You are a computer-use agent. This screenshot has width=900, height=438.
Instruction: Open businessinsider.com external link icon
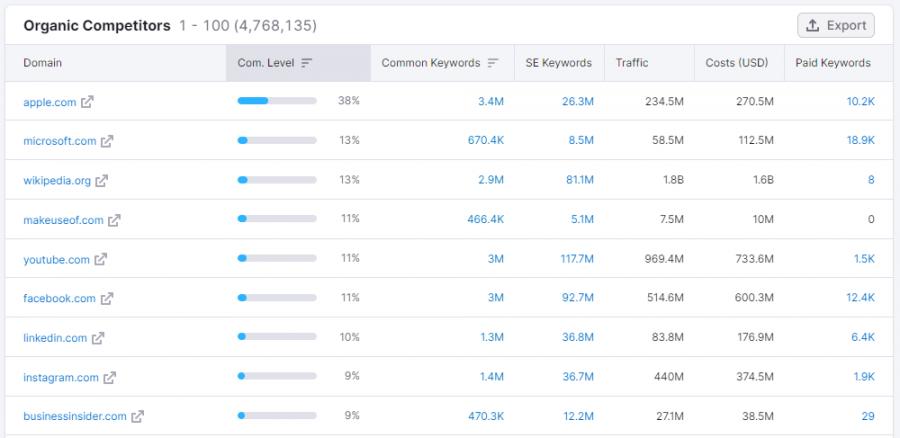click(137, 417)
